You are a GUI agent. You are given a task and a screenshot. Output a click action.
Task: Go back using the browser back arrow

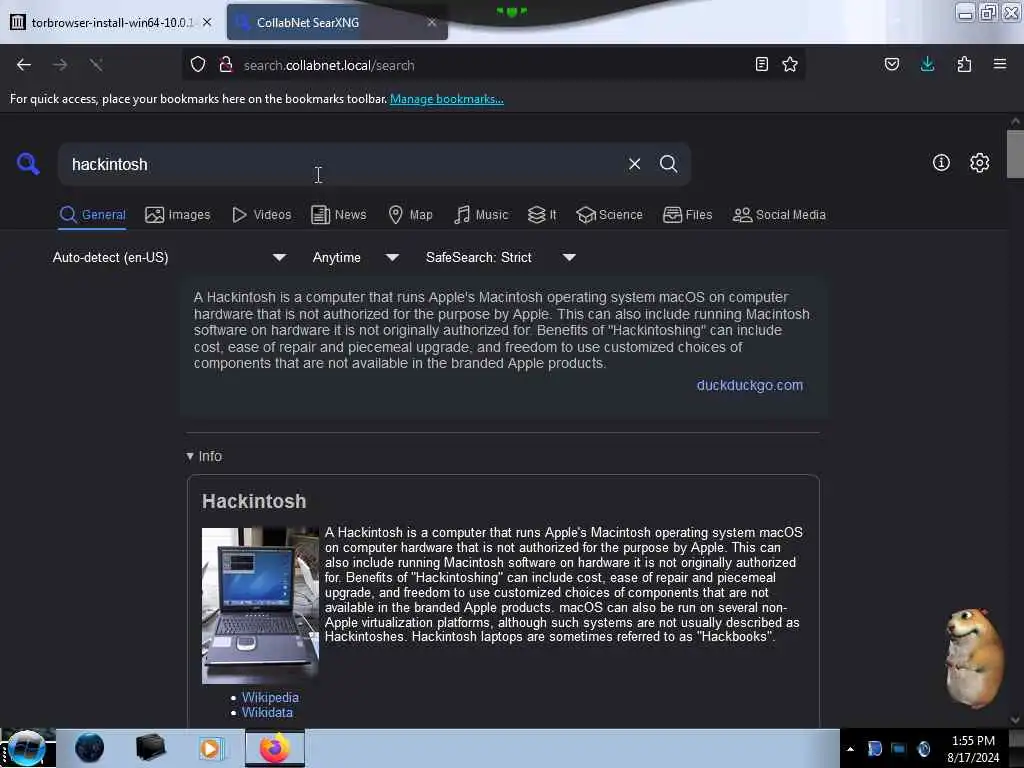point(24,65)
